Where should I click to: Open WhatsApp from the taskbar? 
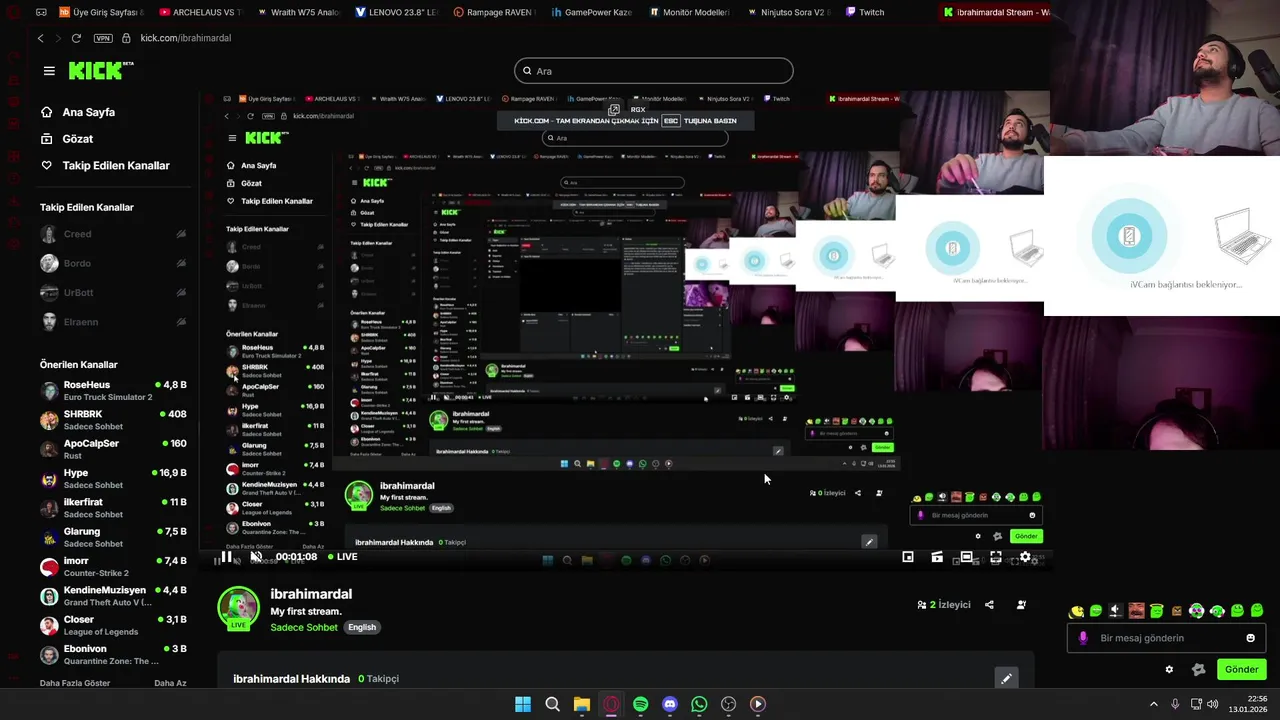(699, 704)
